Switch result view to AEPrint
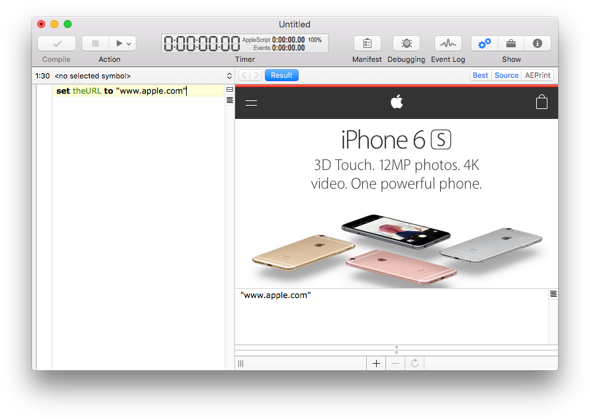Screen dimensions: 590x419 537,75
